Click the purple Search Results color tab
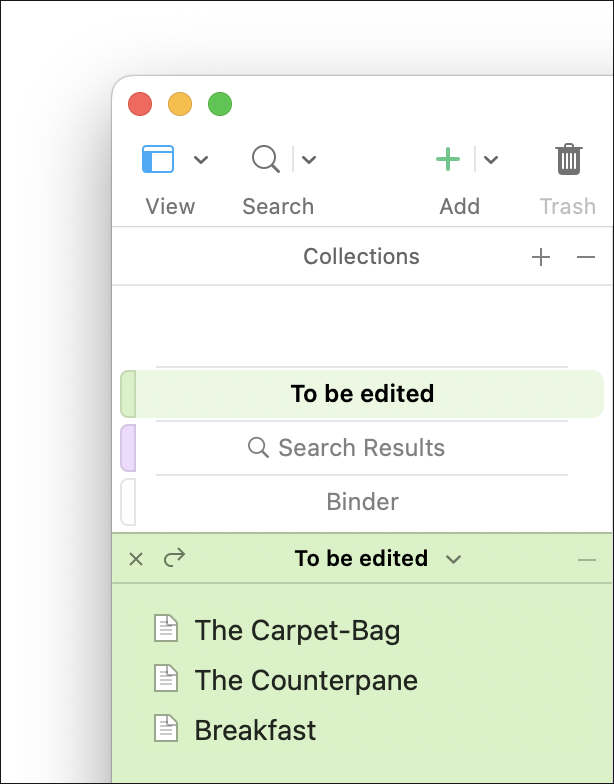Viewport: 614px width, 784px height. coord(128,448)
